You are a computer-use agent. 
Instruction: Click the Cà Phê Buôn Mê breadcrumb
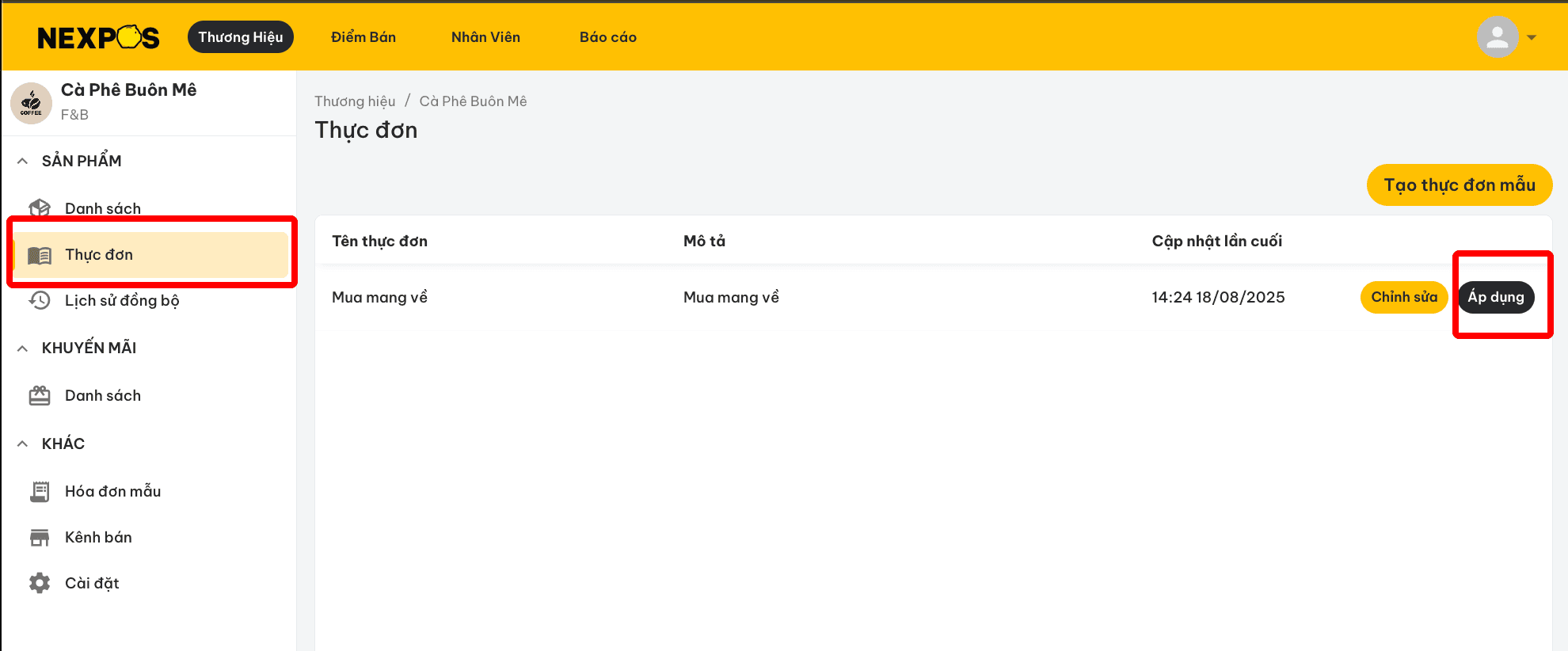coord(473,101)
